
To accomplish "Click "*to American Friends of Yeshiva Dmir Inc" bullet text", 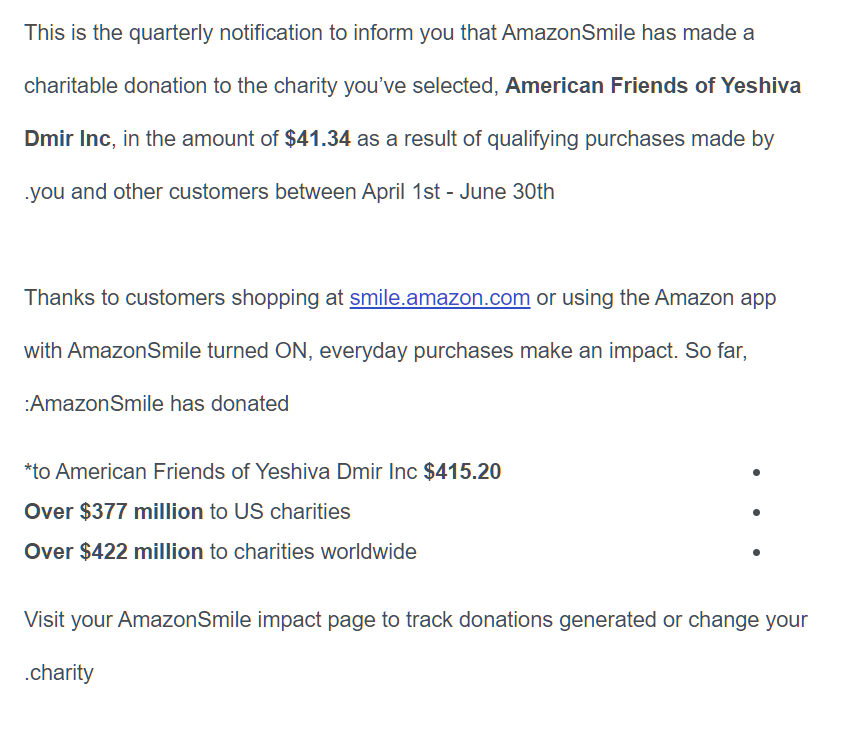I will 220,472.
